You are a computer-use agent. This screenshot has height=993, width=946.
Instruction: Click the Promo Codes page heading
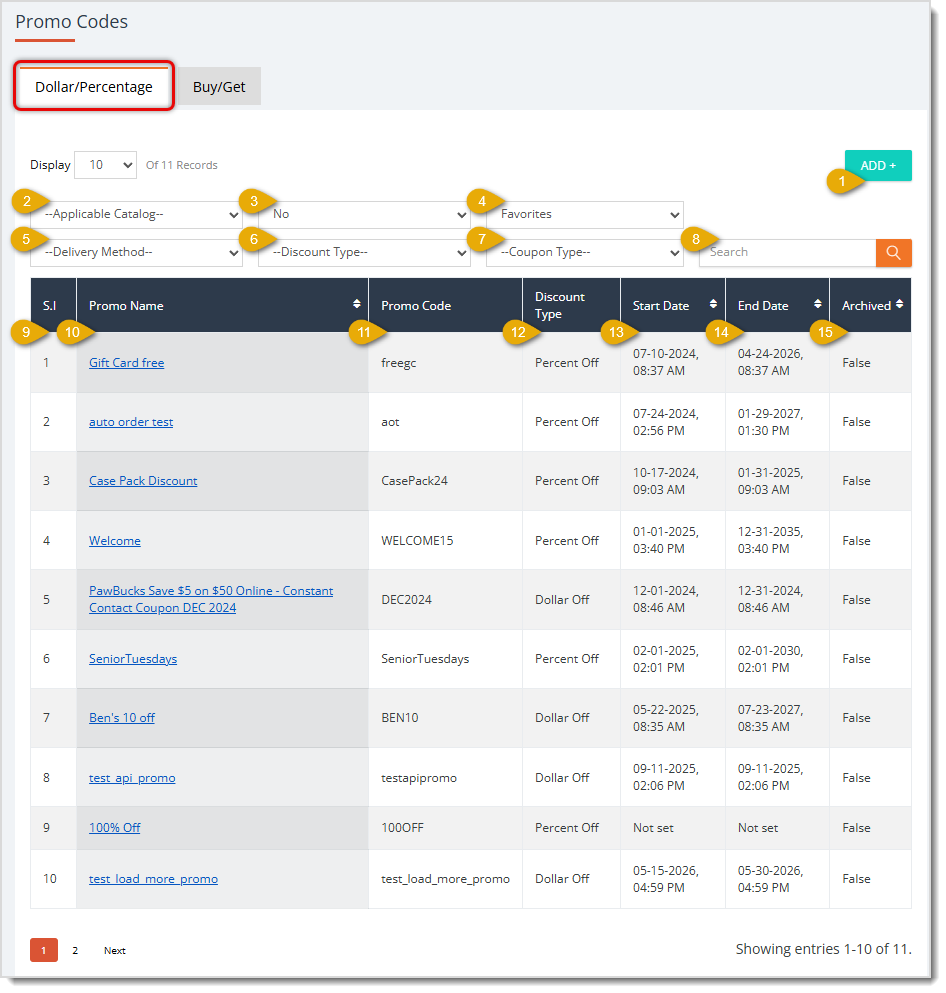point(72,22)
